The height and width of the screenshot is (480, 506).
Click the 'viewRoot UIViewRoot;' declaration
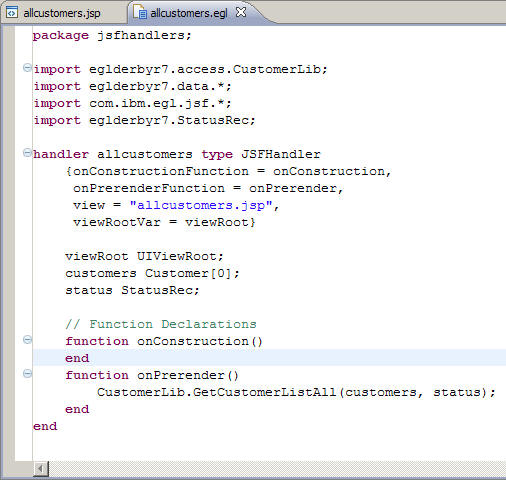coord(144,256)
